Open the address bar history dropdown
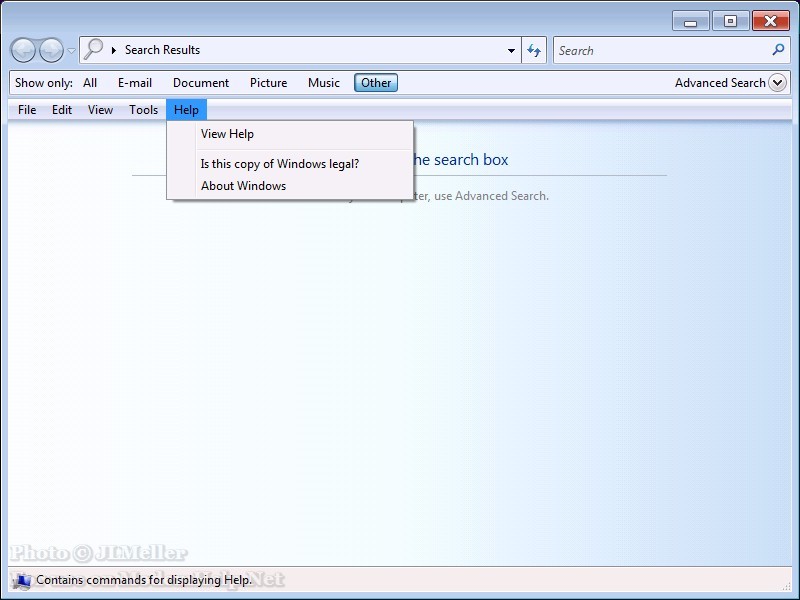The image size is (800, 600). click(x=511, y=51)
